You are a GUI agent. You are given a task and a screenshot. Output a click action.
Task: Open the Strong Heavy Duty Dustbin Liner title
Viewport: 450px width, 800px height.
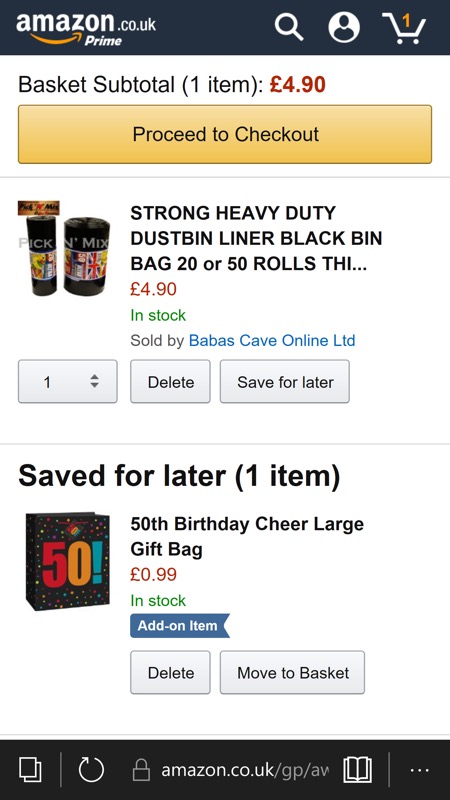[x=256, y=238]
